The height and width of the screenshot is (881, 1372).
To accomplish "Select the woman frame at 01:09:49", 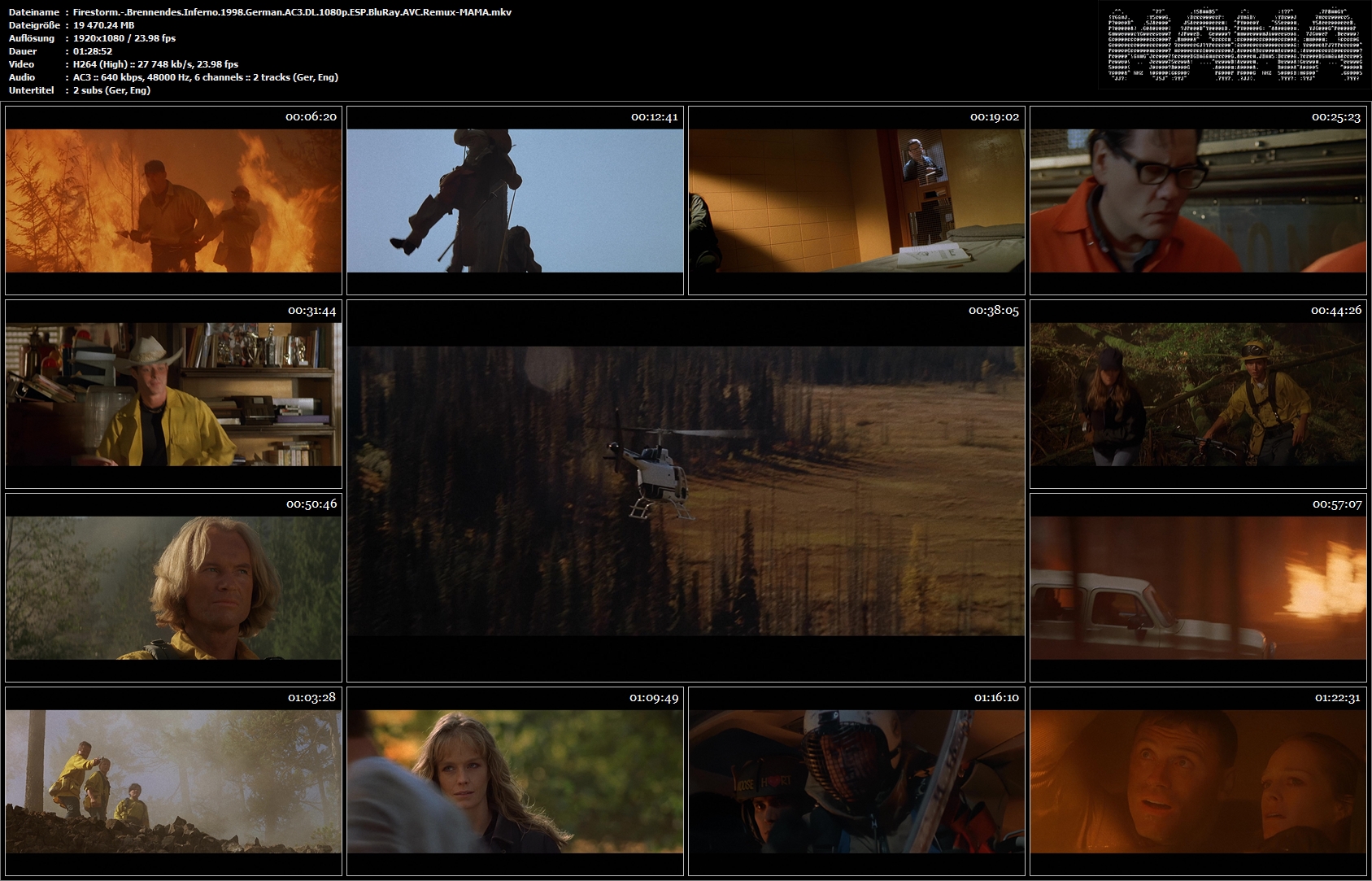I will [x=515, y=781].
